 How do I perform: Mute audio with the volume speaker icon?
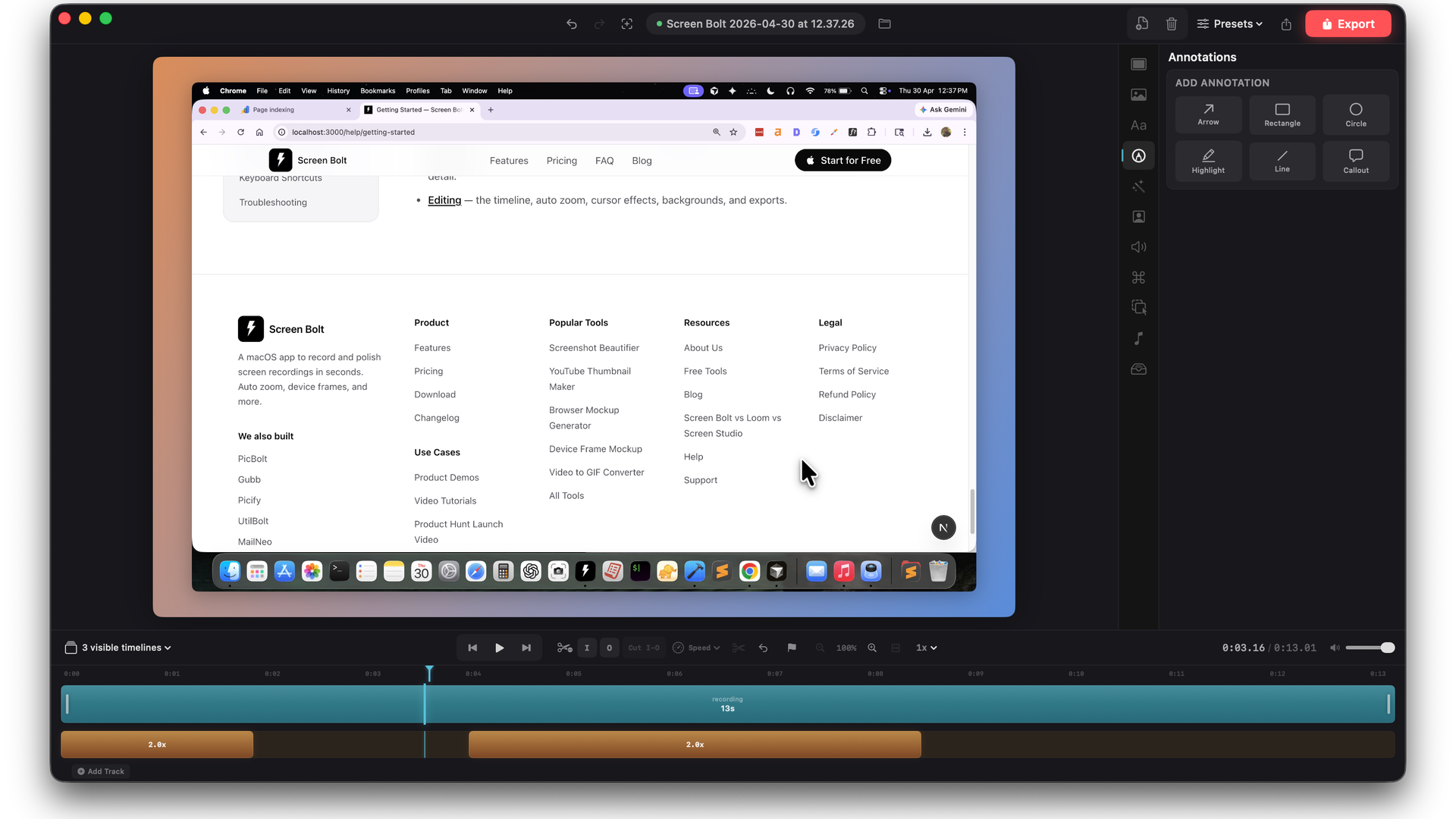pos(1335,648)
